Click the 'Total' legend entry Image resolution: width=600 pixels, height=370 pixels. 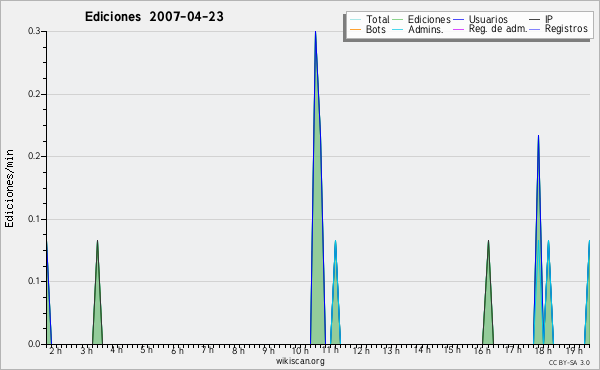(x=370, y=19)
